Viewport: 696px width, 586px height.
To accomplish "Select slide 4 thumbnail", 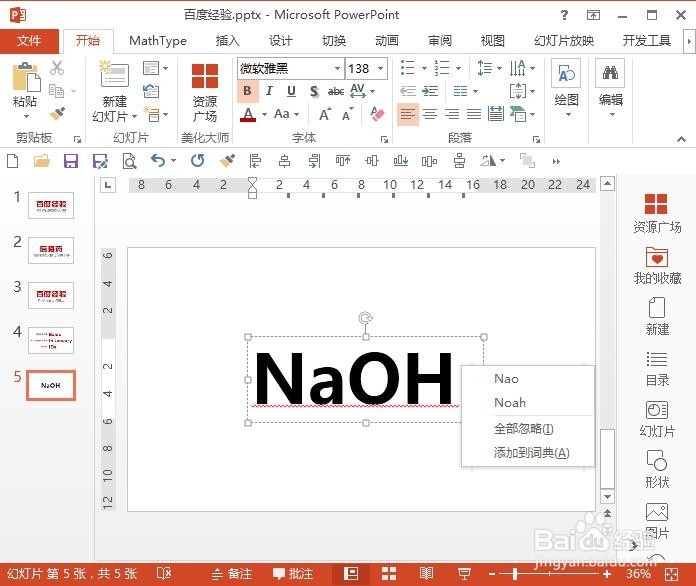I will (51, 341).
